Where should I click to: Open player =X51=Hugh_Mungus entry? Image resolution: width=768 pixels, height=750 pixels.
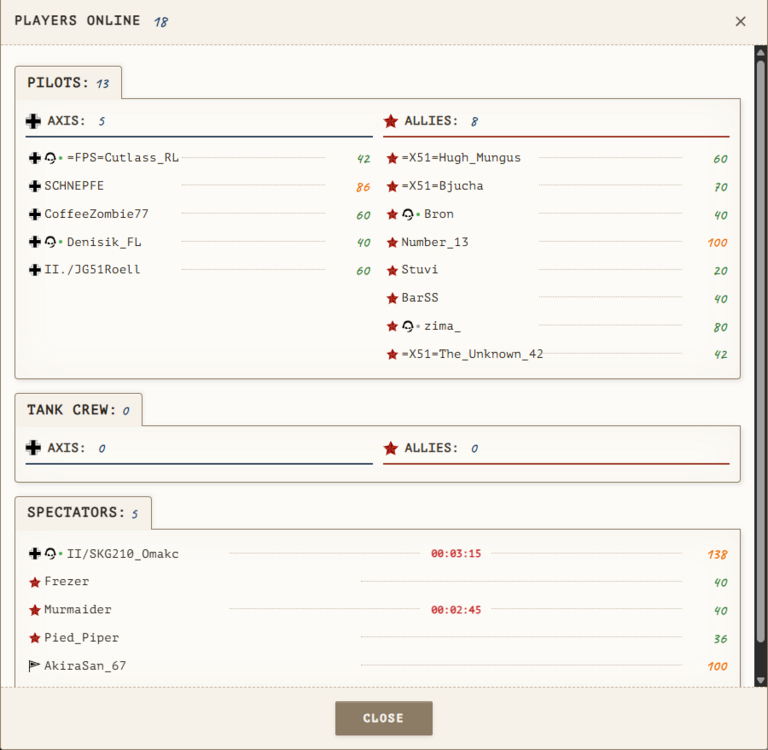pyautogui.click(x=556, y=158)
